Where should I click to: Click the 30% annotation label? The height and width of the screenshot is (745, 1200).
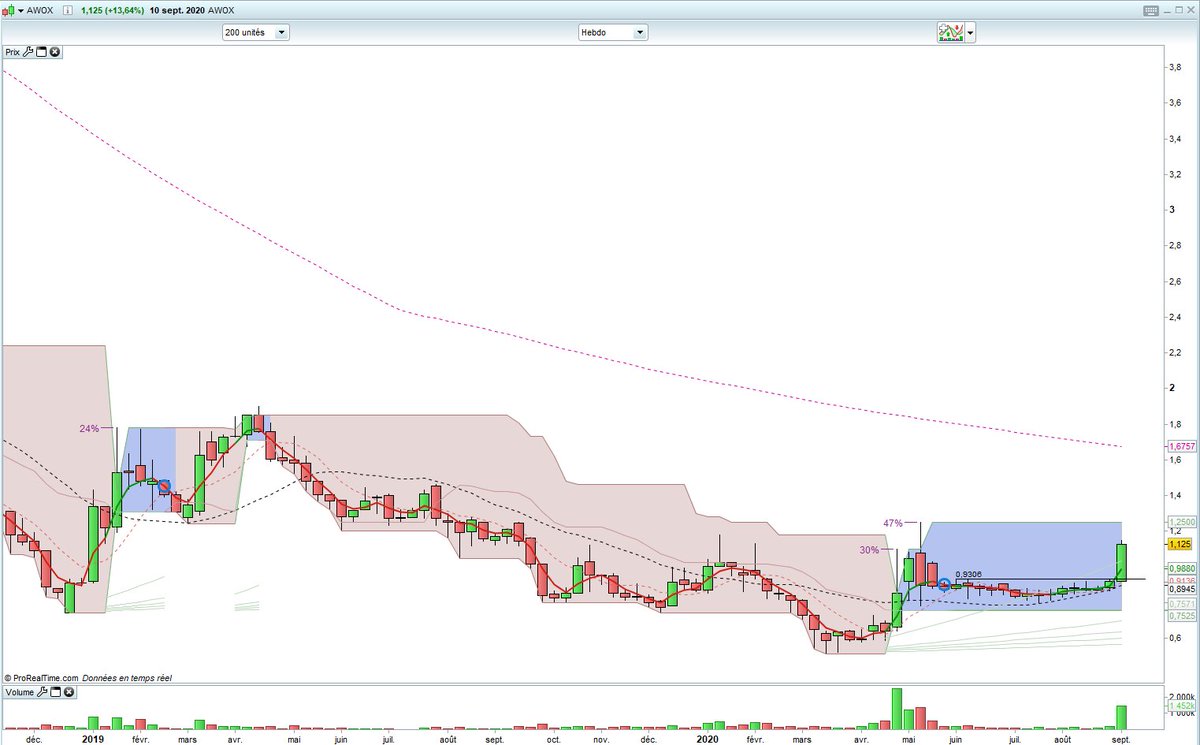tap(869, 550)
